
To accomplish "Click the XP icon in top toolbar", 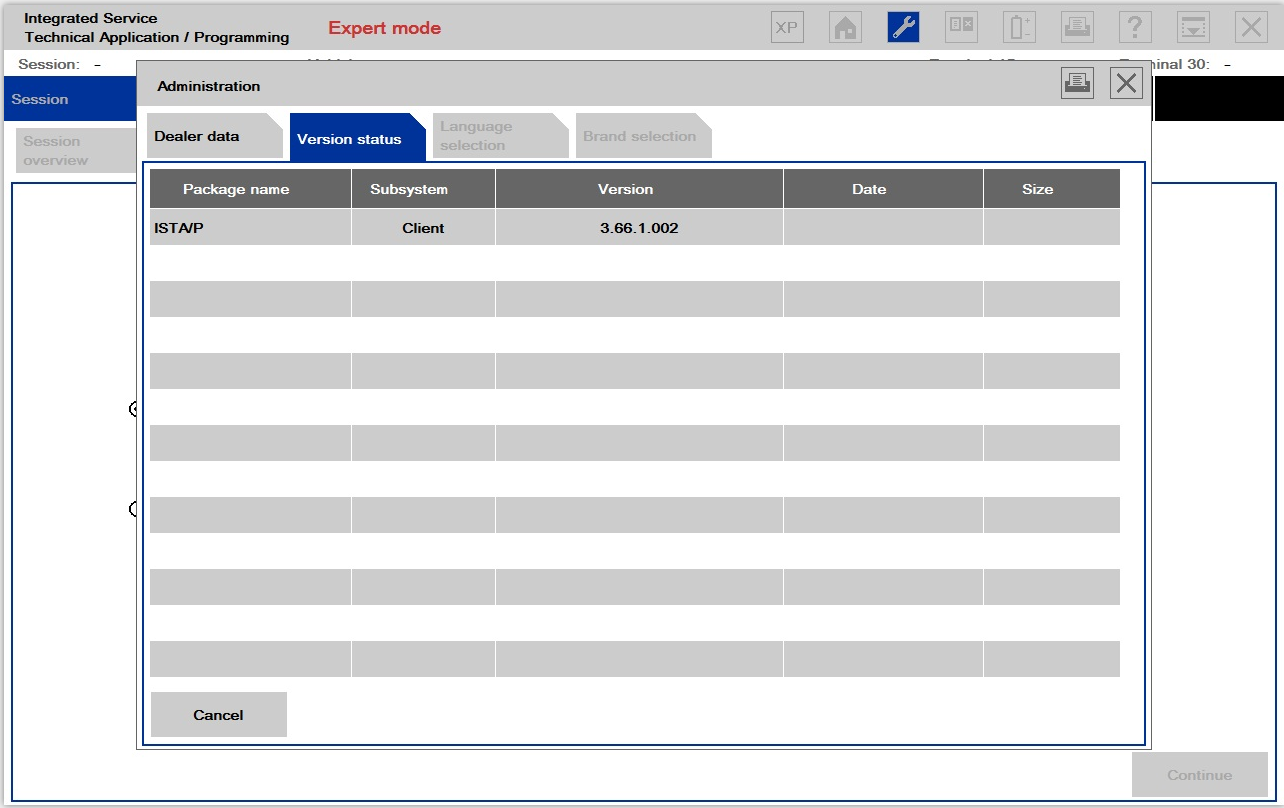I will (788, 27).
